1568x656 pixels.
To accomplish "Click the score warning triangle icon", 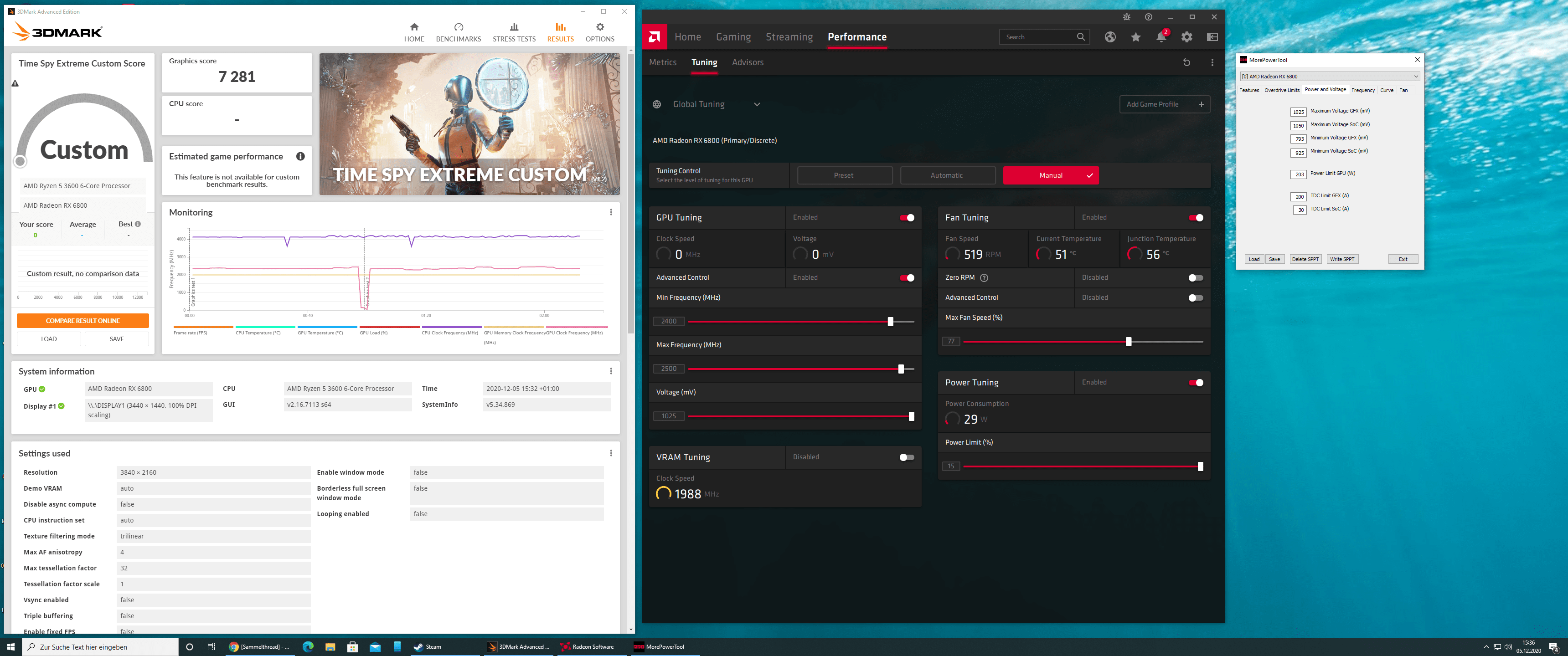I will tap(15, 83).
